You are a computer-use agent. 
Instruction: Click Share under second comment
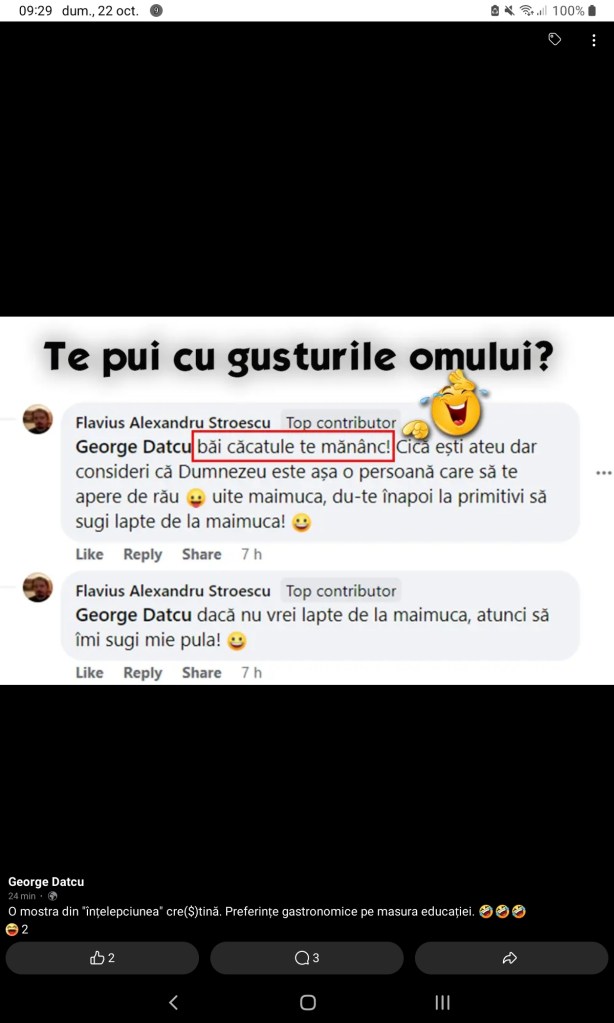(202, 673)
